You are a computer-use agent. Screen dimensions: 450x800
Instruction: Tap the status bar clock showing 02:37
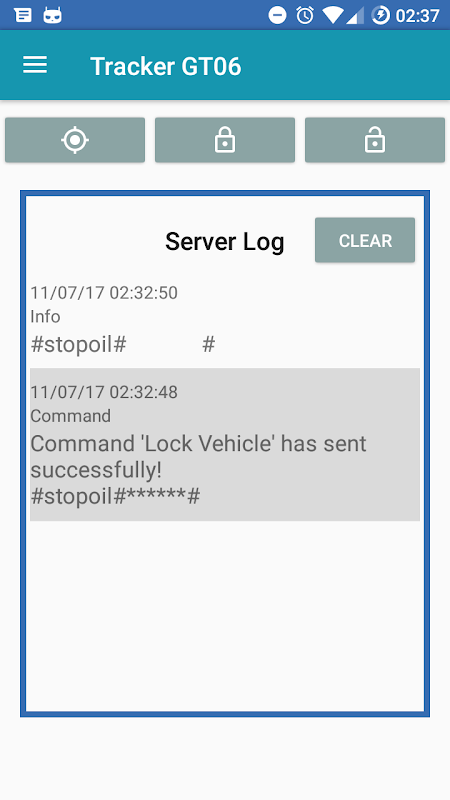point(417,16)
